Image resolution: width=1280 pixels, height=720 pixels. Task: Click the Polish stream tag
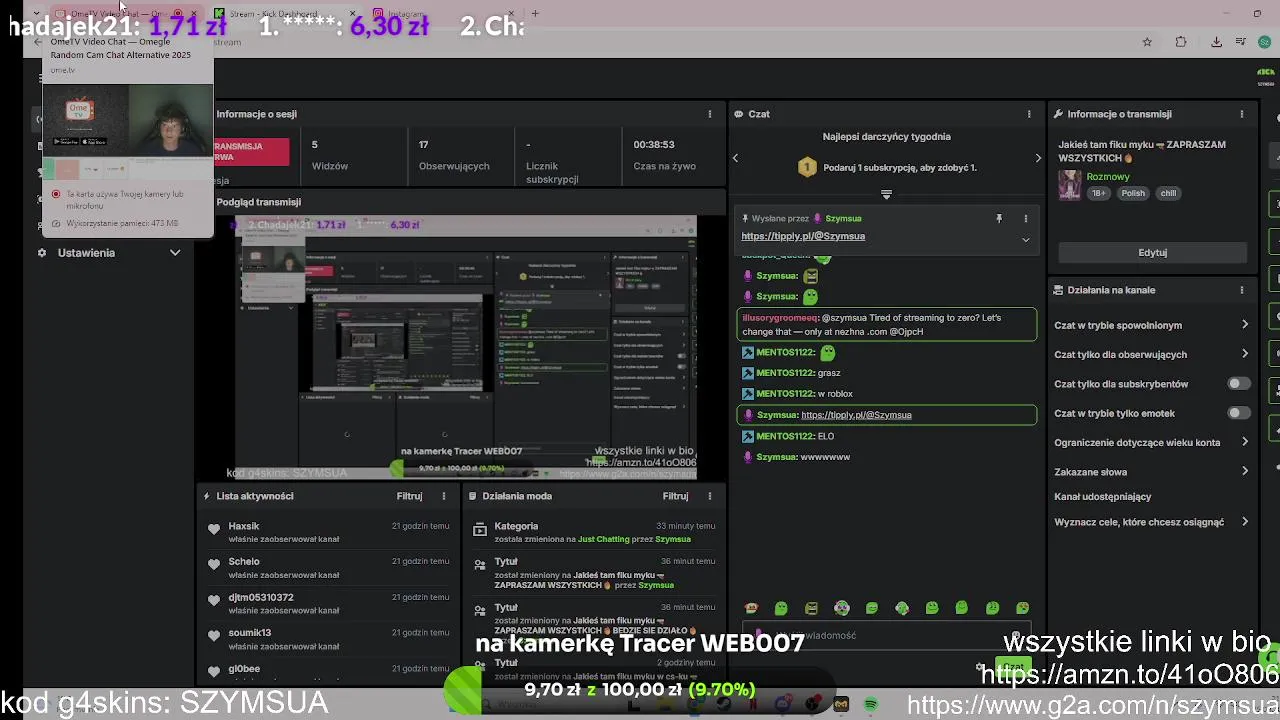(x=1133, y=193)
